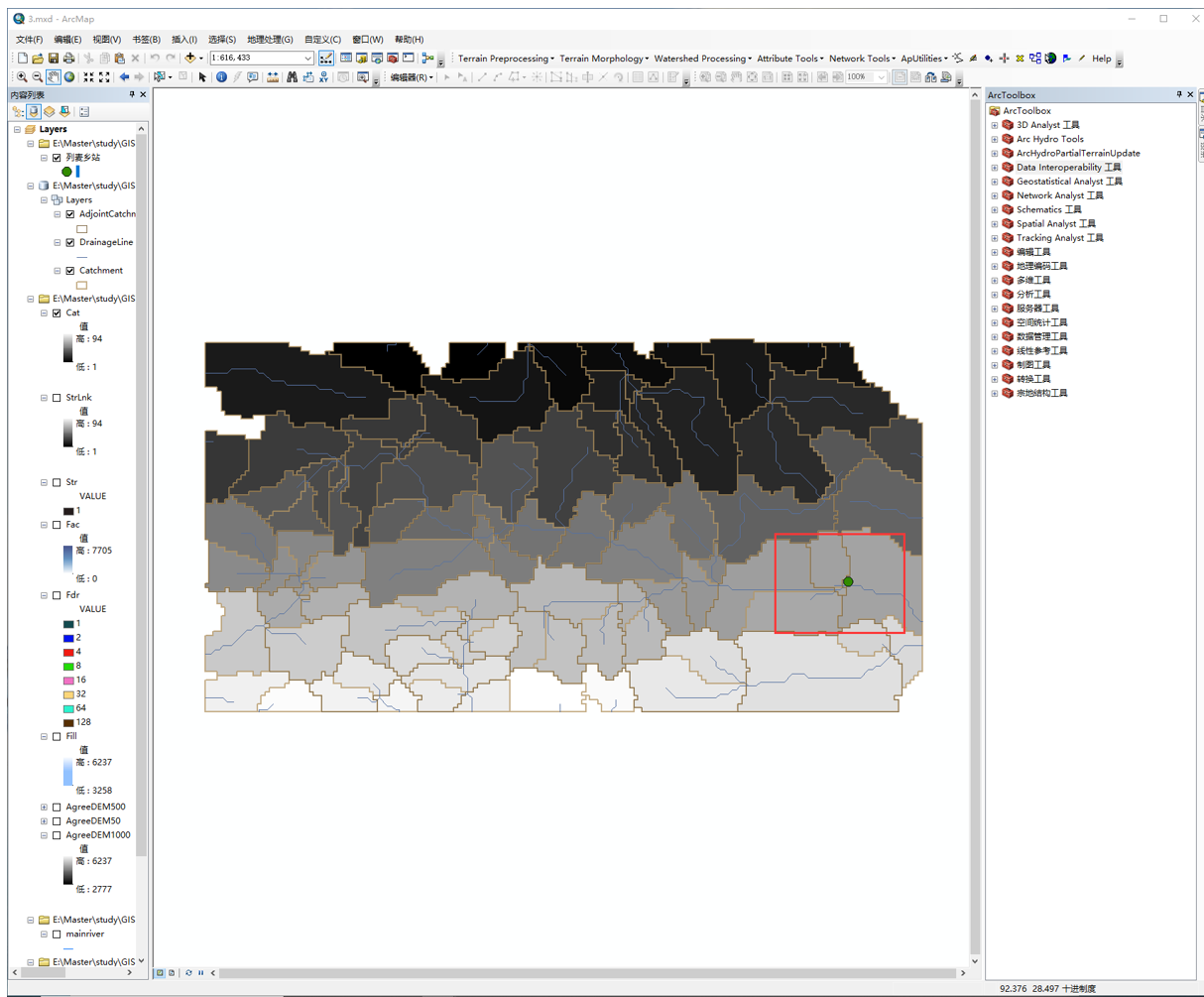Open the Terrain Preprocessing menu
This screenshot has width=1204, height=997.
point(505,59)
